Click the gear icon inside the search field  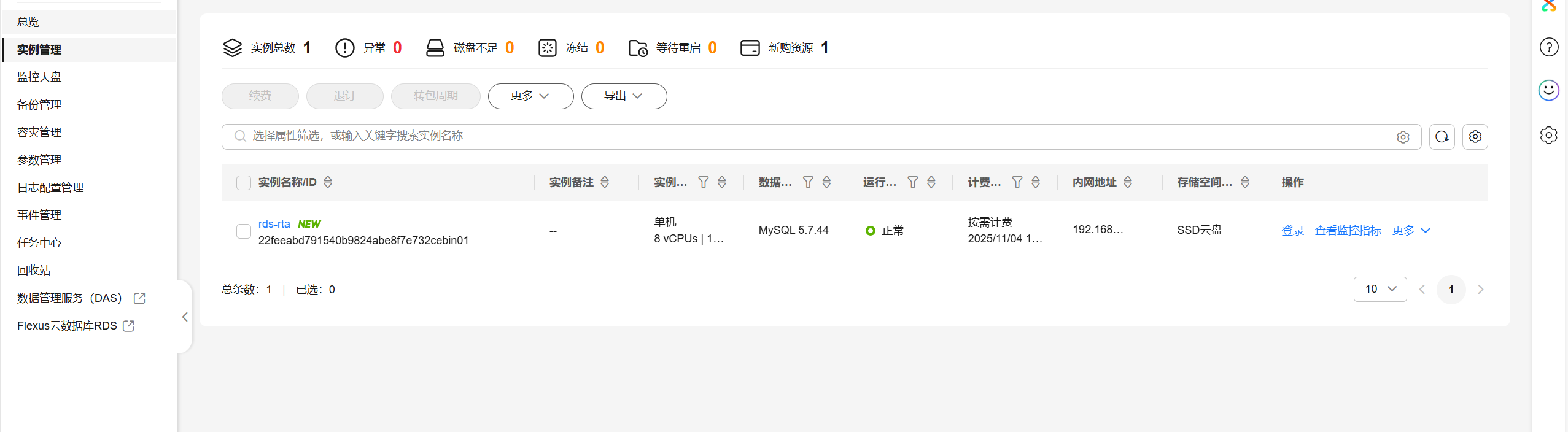pos(1403,137)
